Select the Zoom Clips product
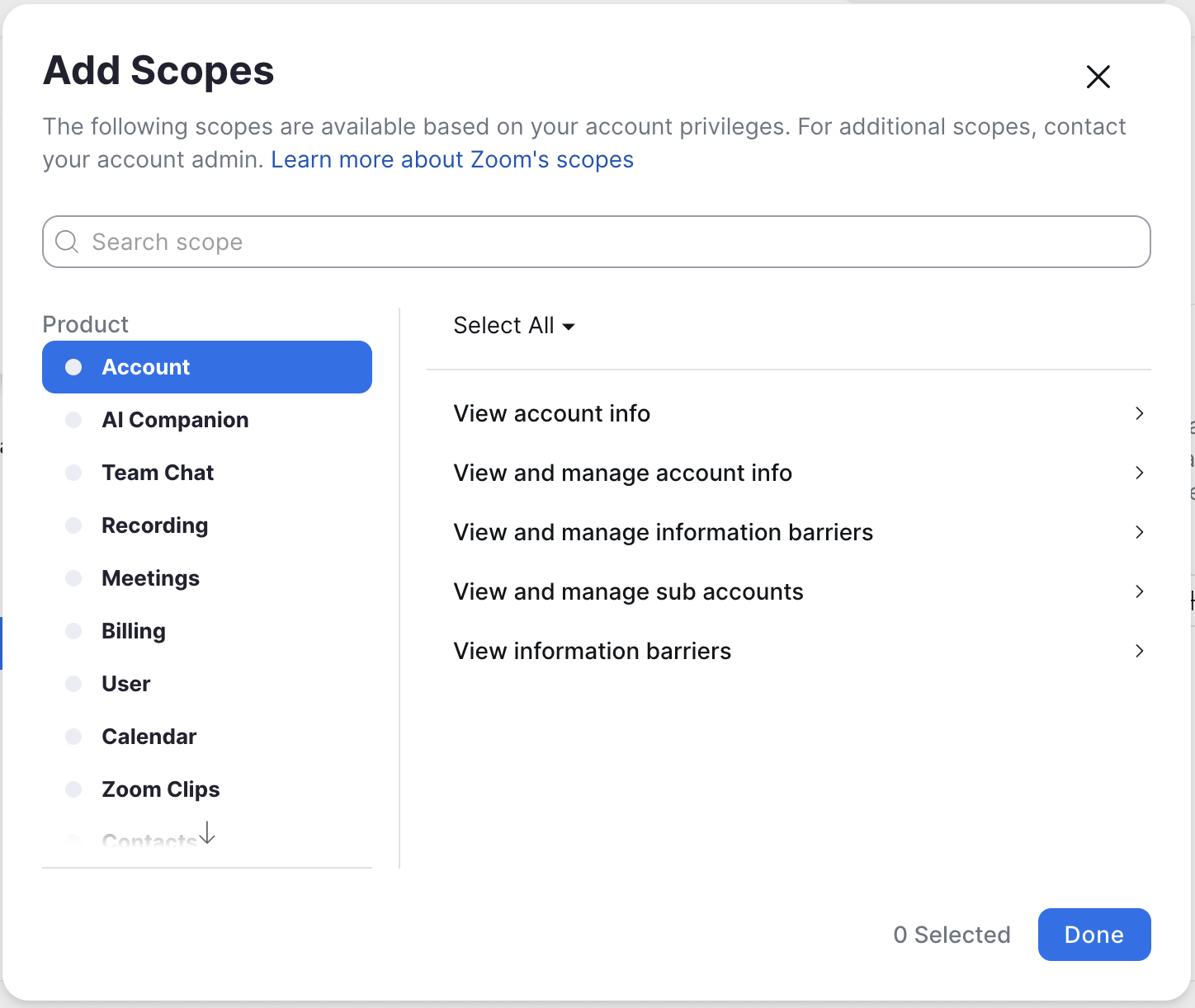1195x1008 pixels. pos(160,789)
